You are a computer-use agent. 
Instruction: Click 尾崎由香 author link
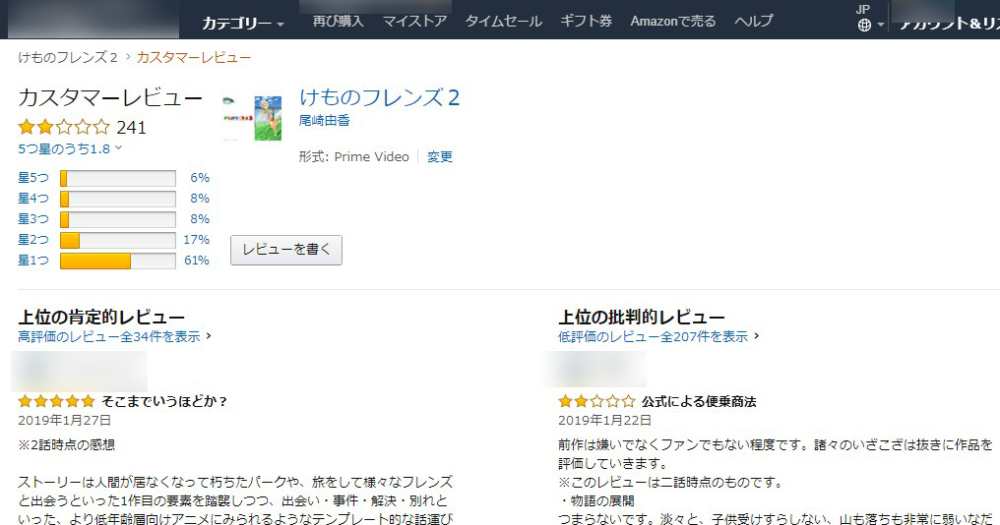click(324, 120)
